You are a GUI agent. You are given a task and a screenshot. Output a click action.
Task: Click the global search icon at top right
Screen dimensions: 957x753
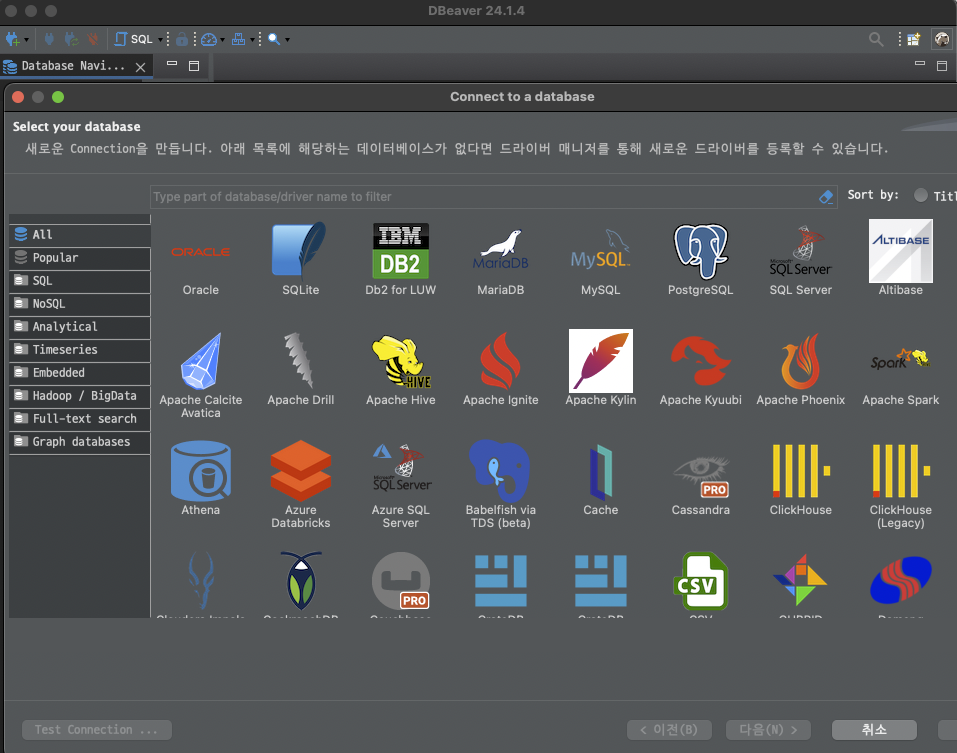876,40
